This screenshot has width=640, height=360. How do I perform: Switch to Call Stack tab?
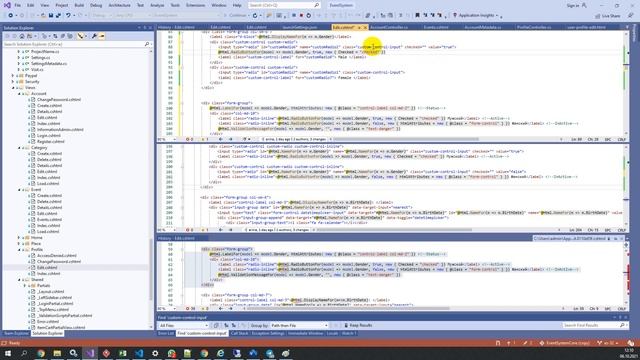pyautogui.click(x=239, y=333)
